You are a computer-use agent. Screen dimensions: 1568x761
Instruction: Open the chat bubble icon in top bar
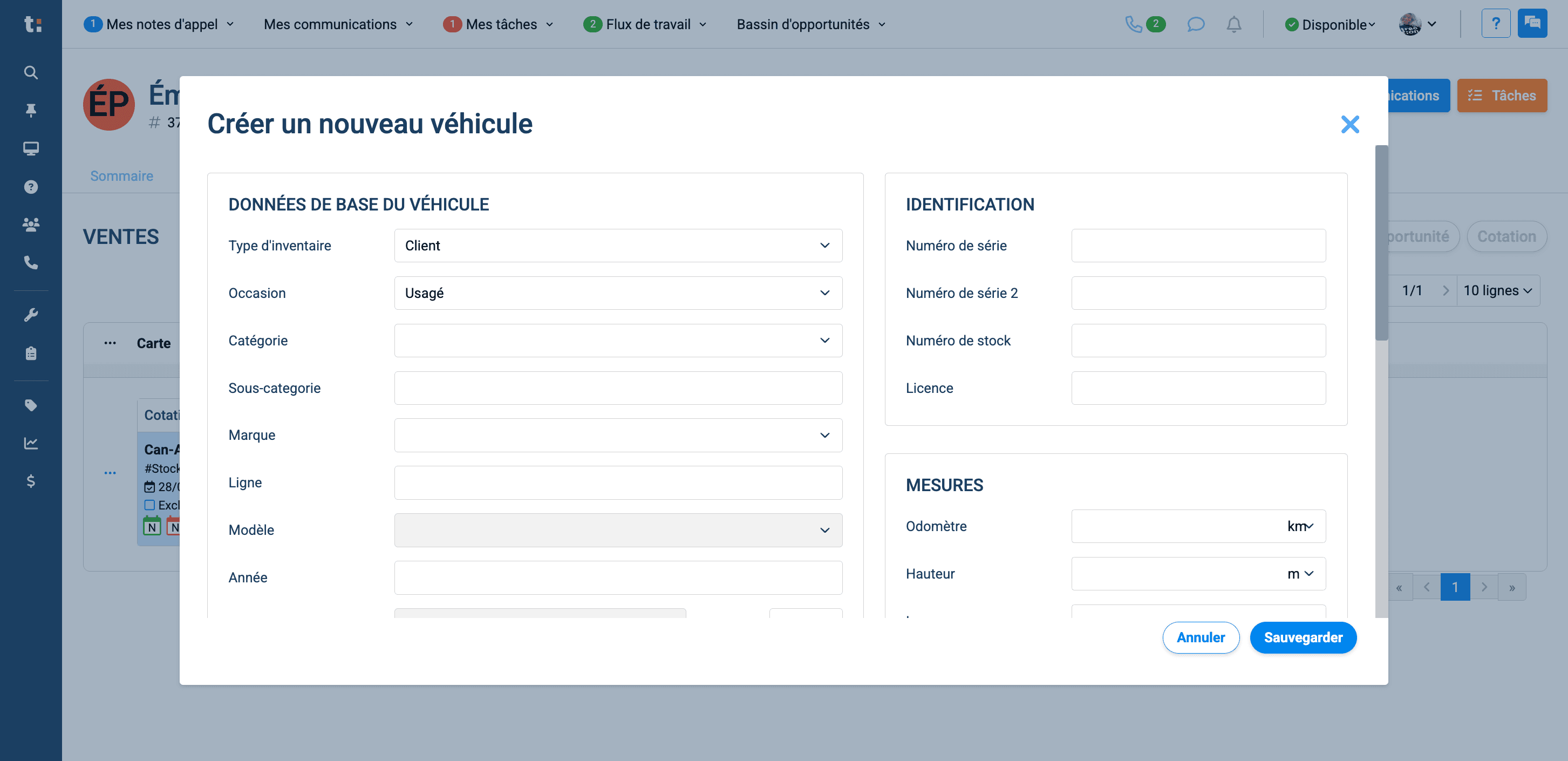click(x=1196, y=24)
